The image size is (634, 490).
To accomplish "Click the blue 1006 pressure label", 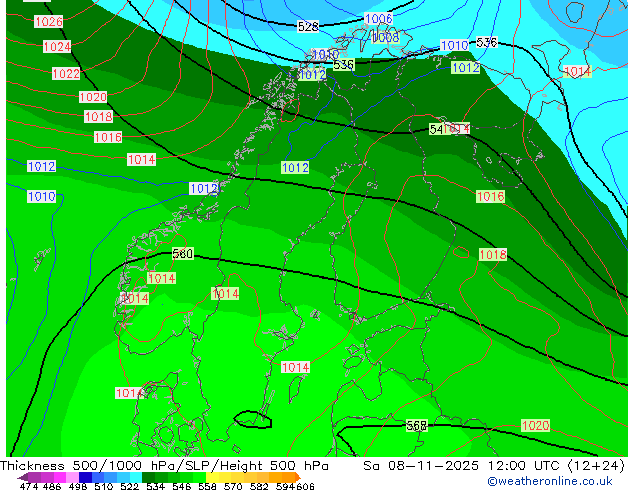I will tap(378, 19).
